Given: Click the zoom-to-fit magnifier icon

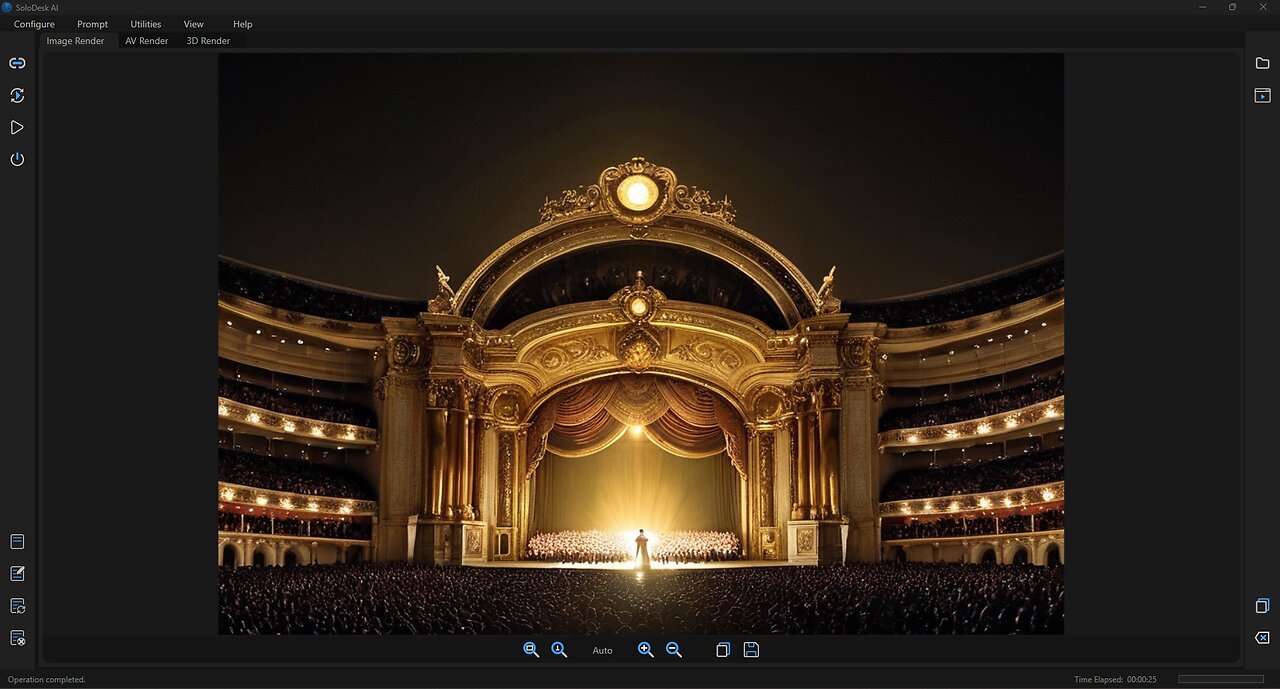Looking at the screenshot, I should point(531,649).
